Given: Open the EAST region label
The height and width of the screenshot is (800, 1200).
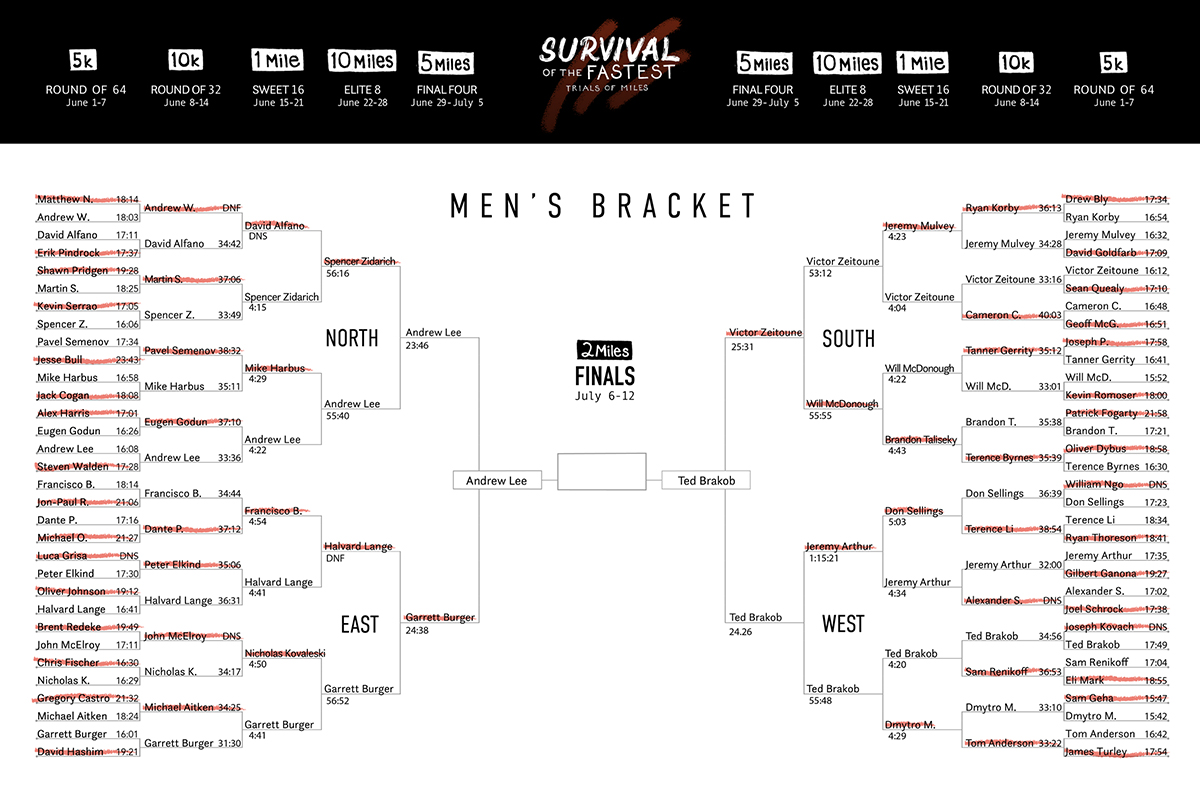Looking at the screenshot, I should pos(359,625).
